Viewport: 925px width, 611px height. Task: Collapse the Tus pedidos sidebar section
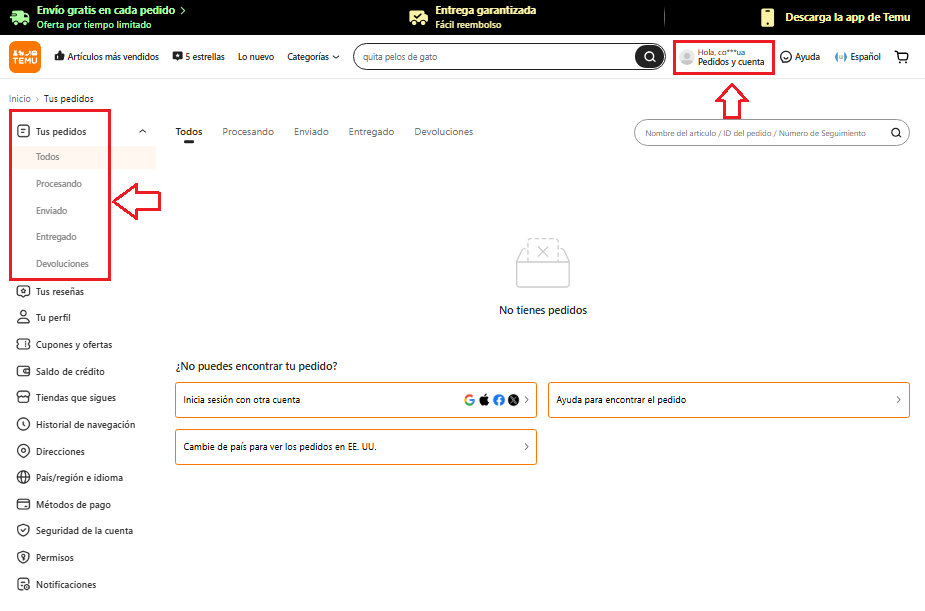[x=142, y=131]
